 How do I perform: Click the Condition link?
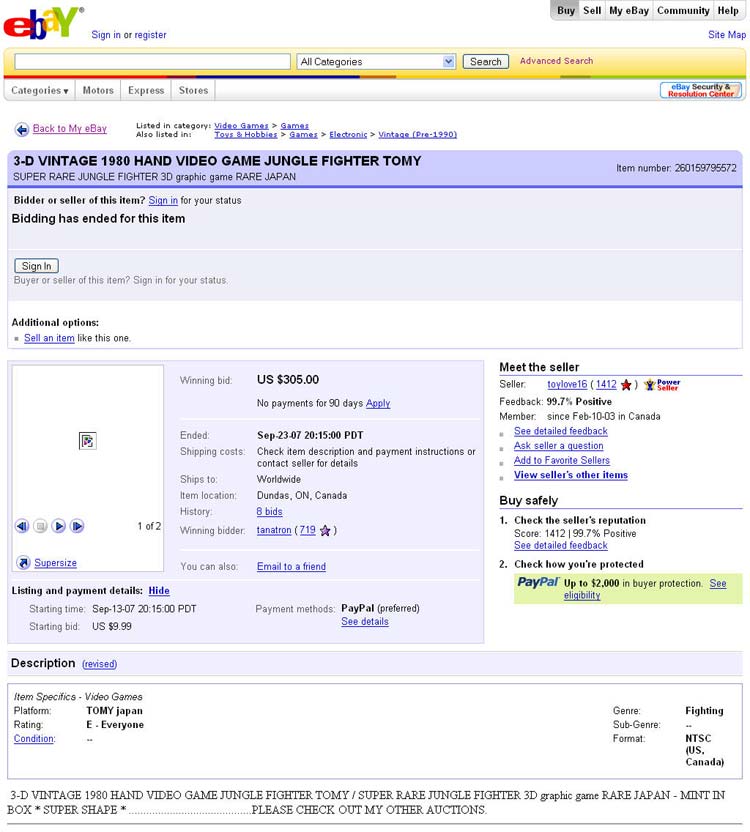[35, 739]
